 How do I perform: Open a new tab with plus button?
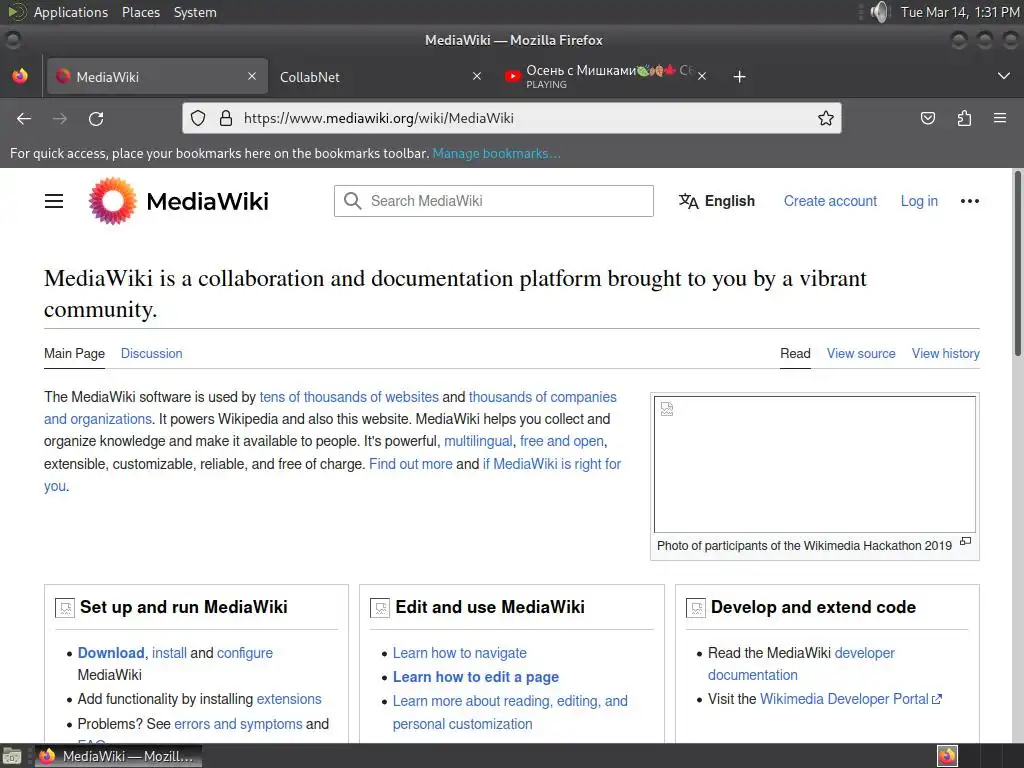pos(739,77)
